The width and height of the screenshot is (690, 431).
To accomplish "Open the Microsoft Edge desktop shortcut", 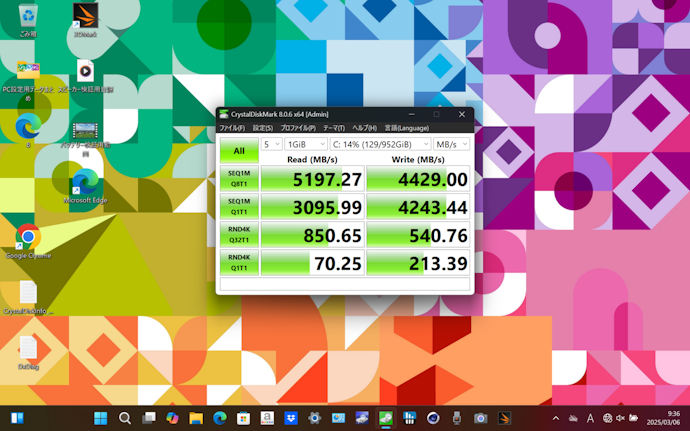I will click(x=85, y=185).
